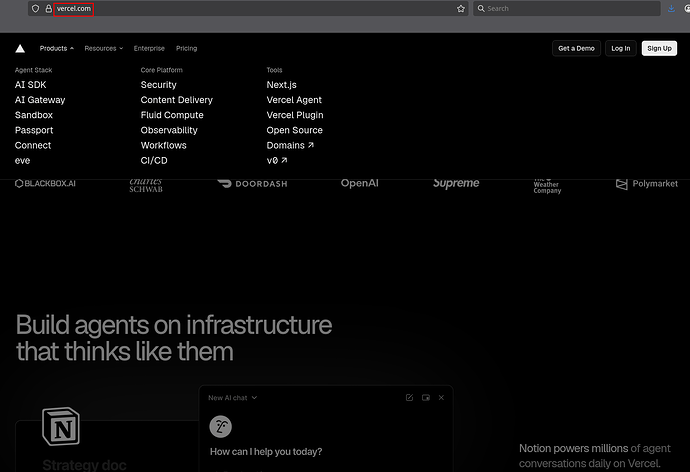
Task: Click the Charles Schwab logo
Action: (146, 186)
